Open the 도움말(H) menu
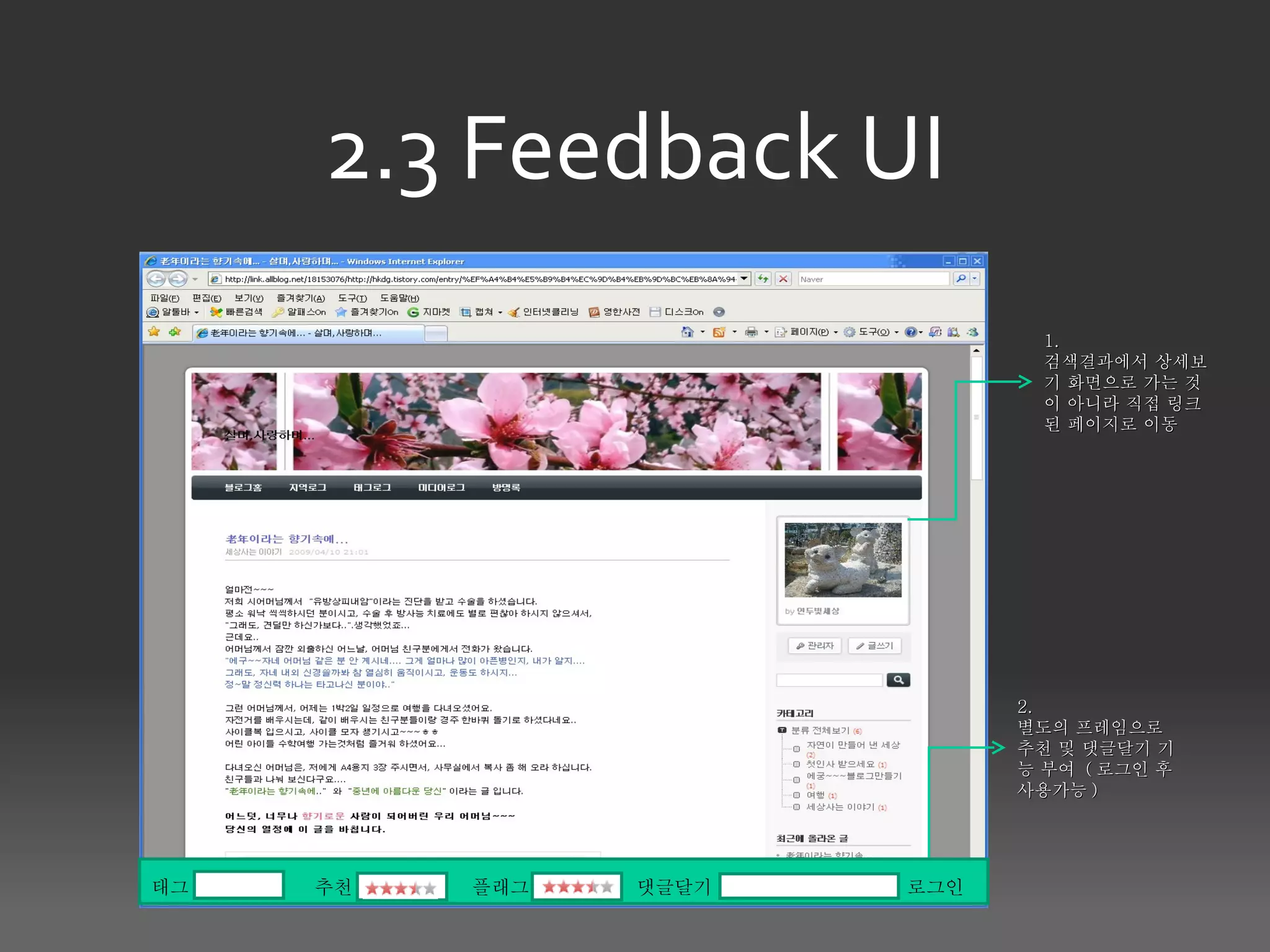1270x952 pixels. pyautogui.click(x=399, y=298)
